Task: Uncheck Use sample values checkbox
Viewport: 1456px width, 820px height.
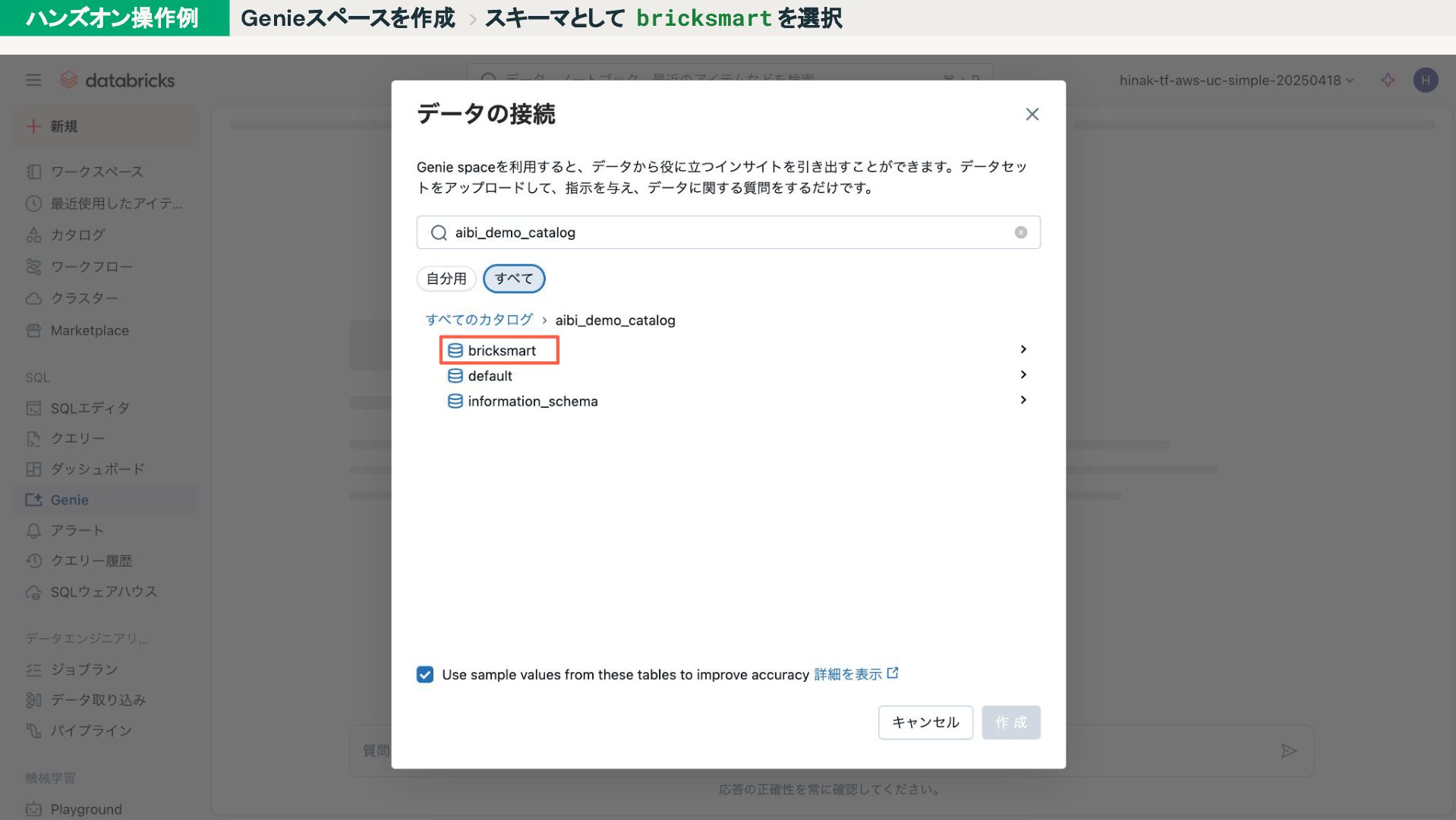Action: (425, 674)
